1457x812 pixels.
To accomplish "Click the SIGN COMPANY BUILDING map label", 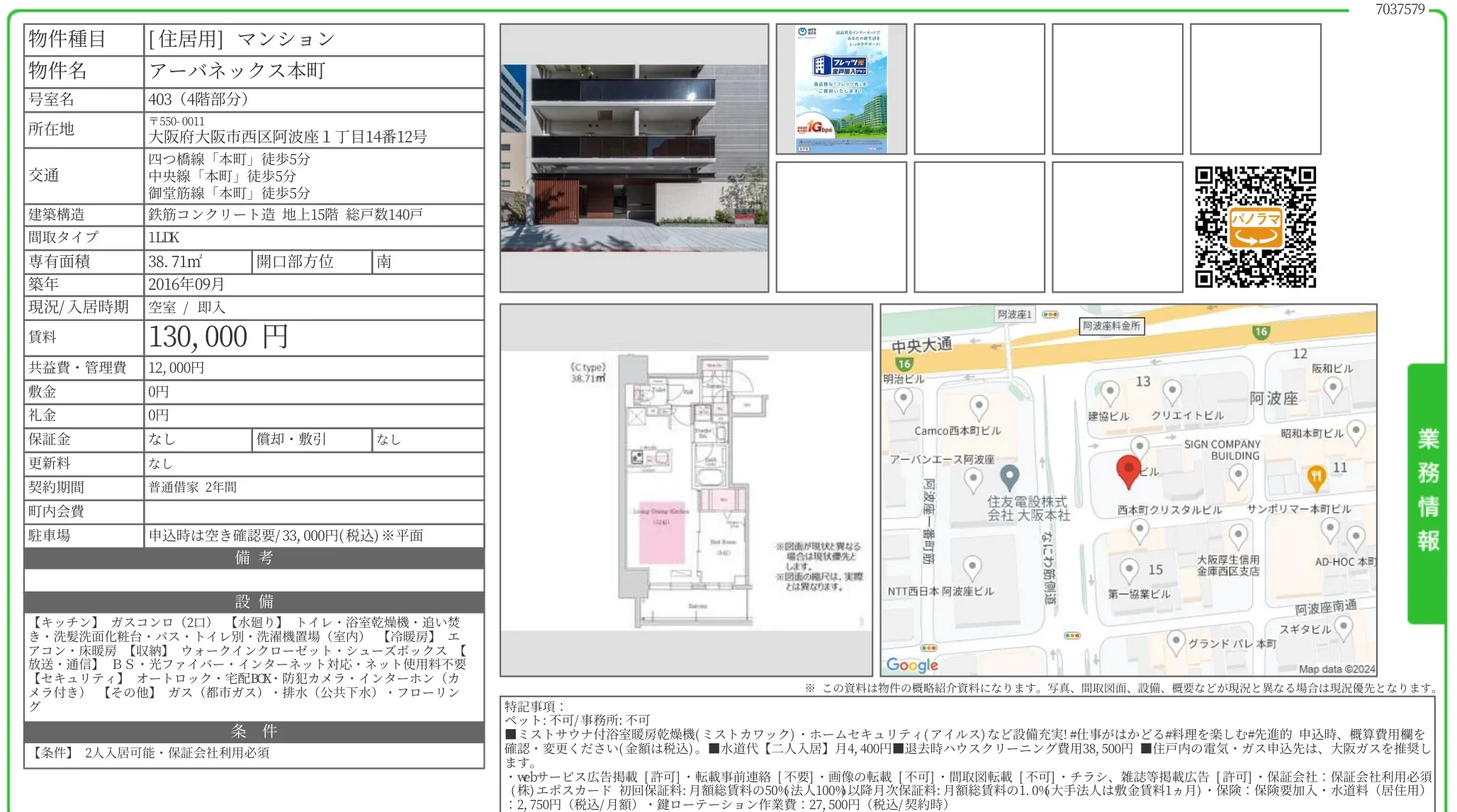I will point(1223,450).
